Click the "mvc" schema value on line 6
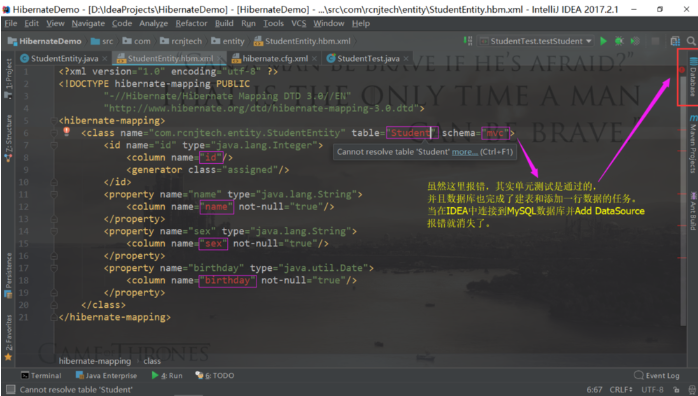Image resolution: width=698 pixels, height=396 pixels. [x=496, y=133]
